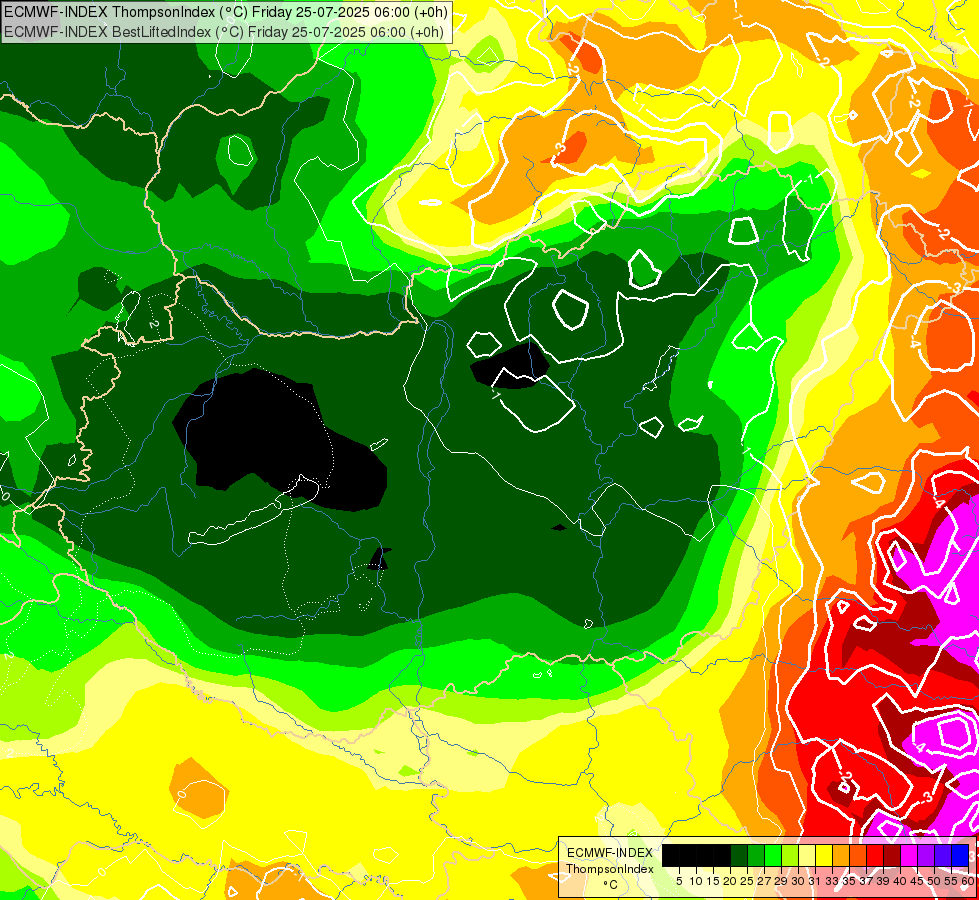Click the legend tick value 30
The width and height of the screenshot is (979, 900).
799,881
